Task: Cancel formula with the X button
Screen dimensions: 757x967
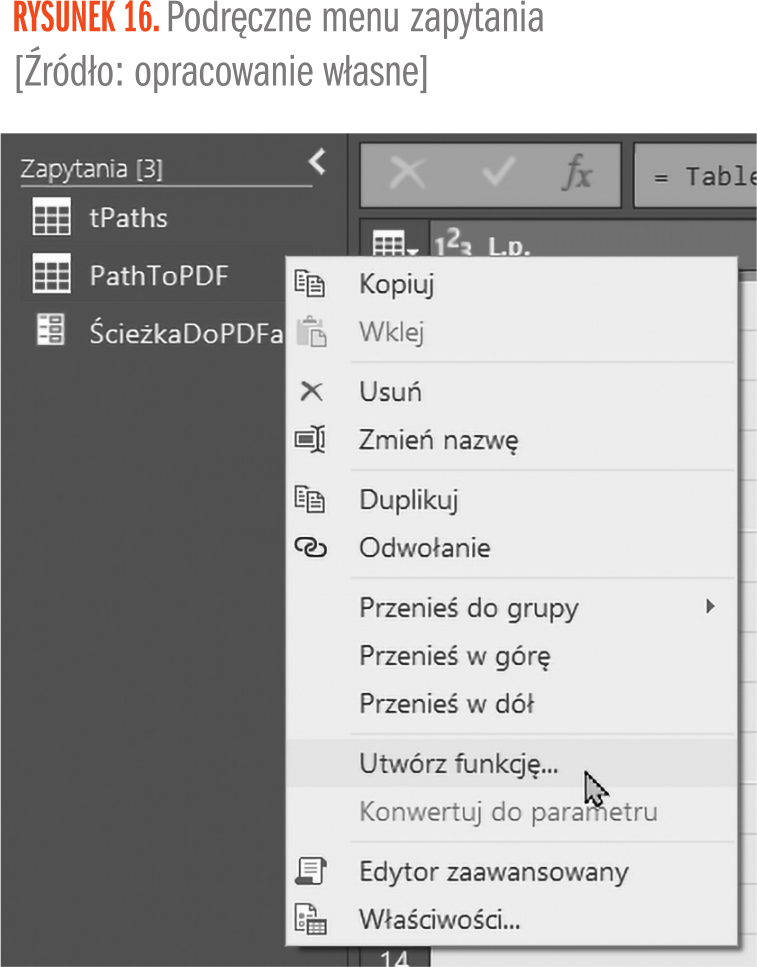Action: click(406, 176)
